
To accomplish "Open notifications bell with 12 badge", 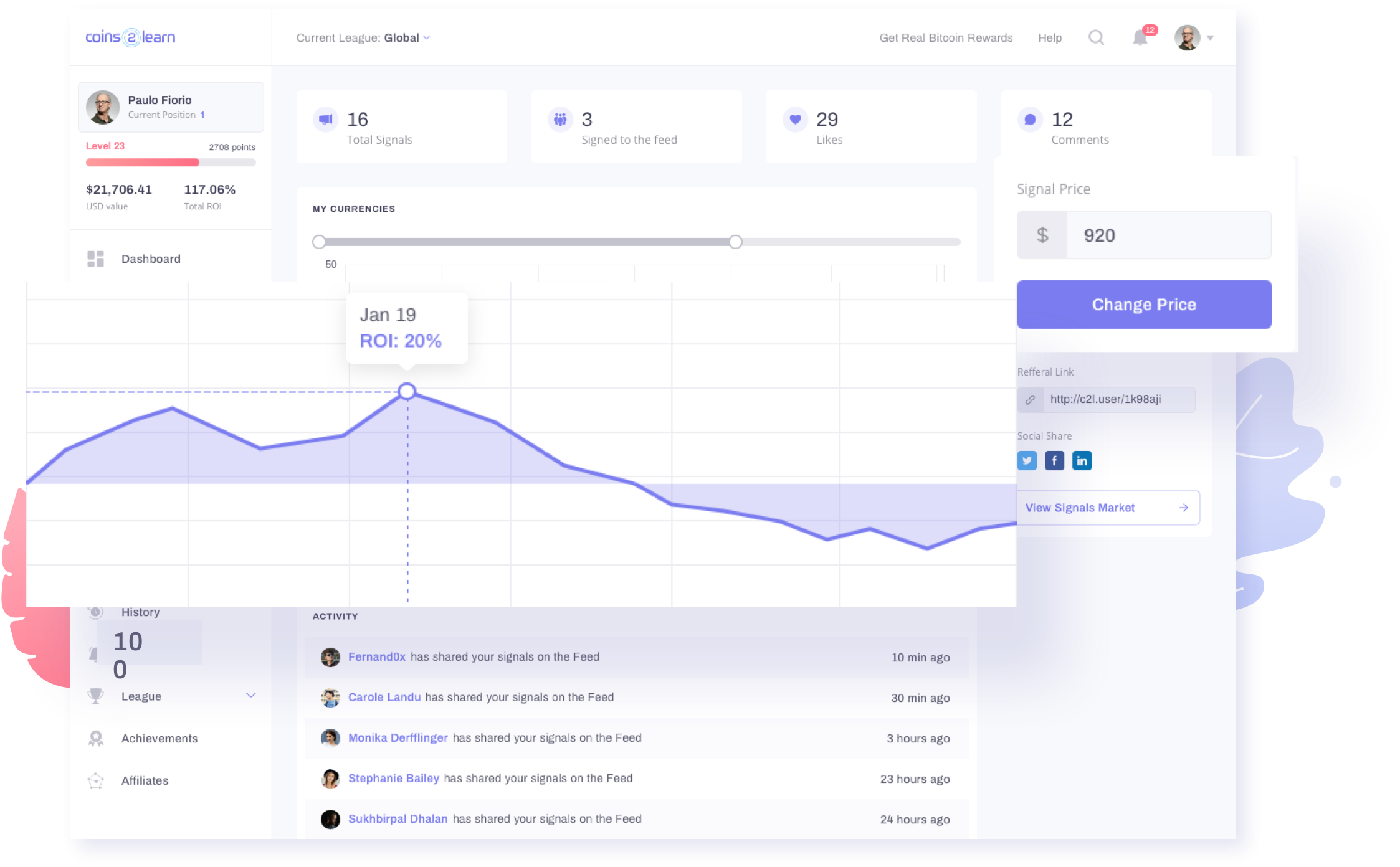I will click(1140, 38).
